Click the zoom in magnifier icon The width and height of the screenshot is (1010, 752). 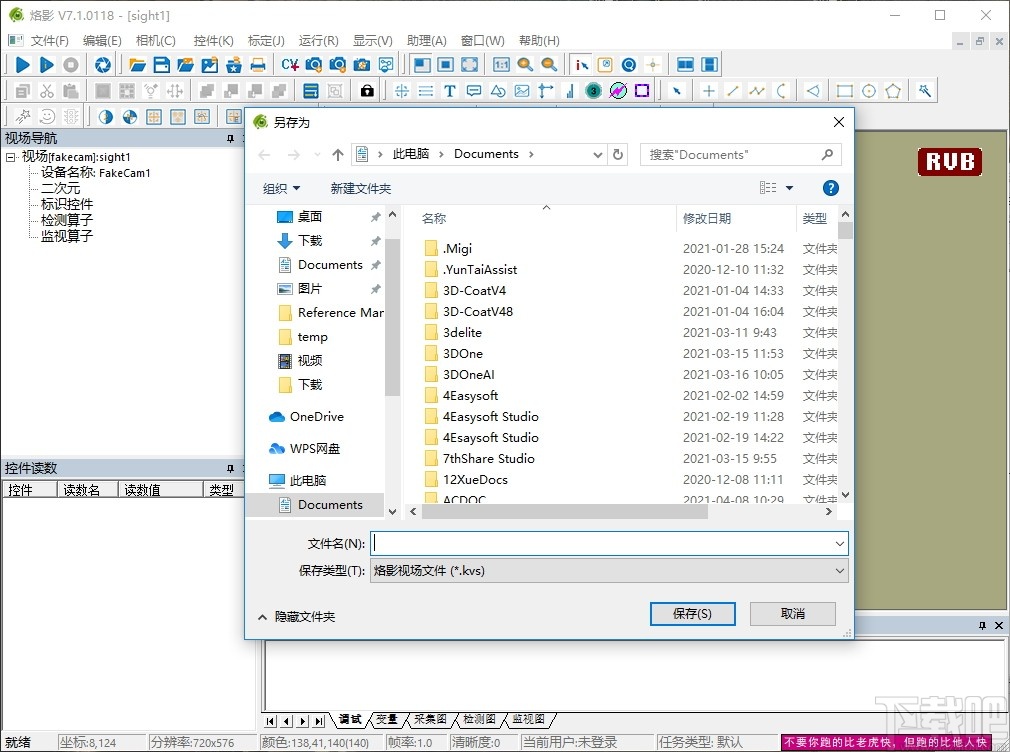point(525,64)
